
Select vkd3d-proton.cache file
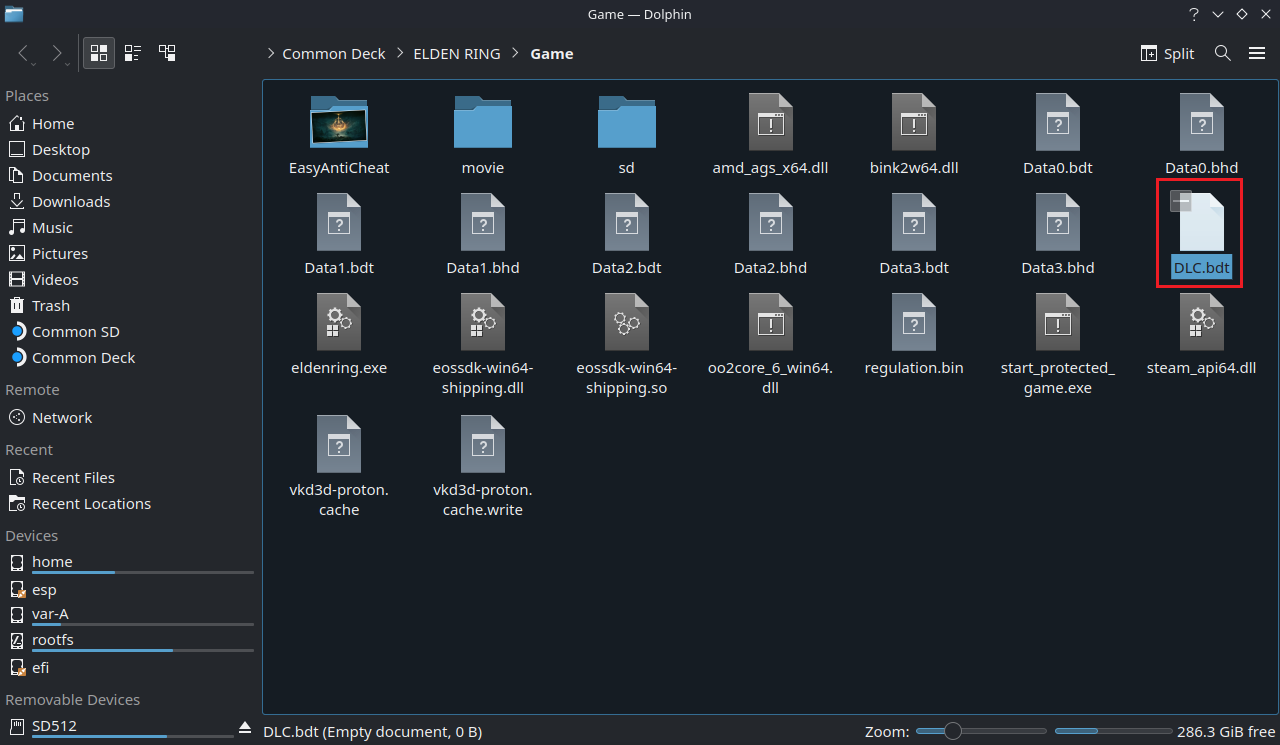339,467
